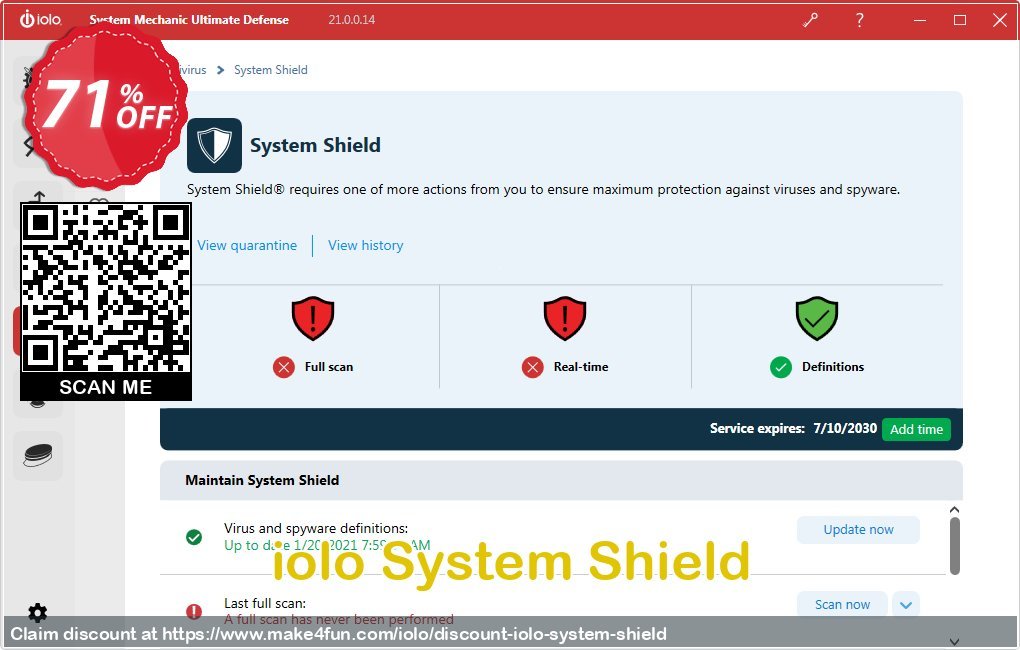Click the green check icon beside Definitions
The width and height of the screenshot is (1020, 650).
781,367
